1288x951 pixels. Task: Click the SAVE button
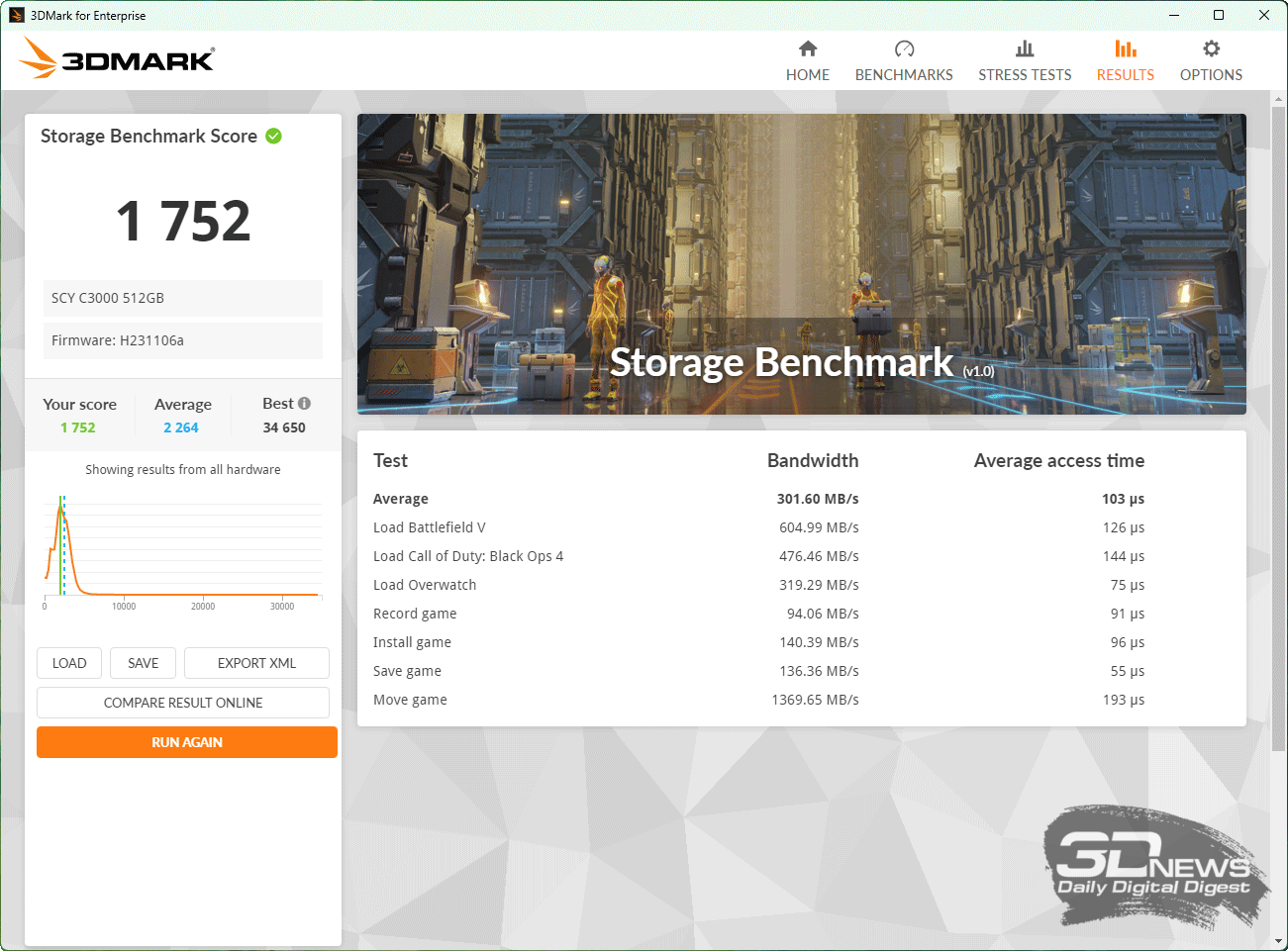(144, 663)
